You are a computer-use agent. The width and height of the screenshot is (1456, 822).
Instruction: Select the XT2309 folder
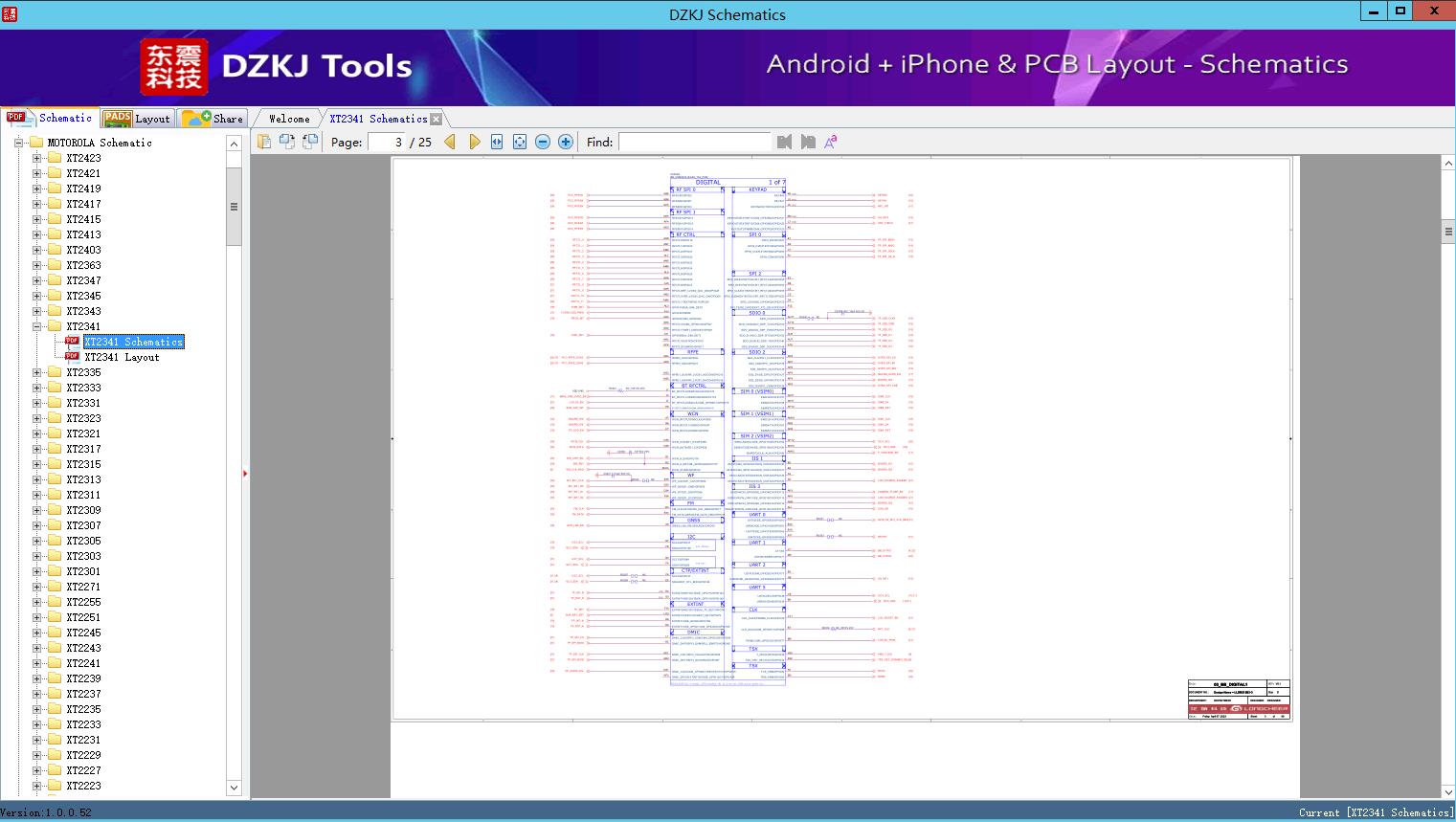[83, 510]
